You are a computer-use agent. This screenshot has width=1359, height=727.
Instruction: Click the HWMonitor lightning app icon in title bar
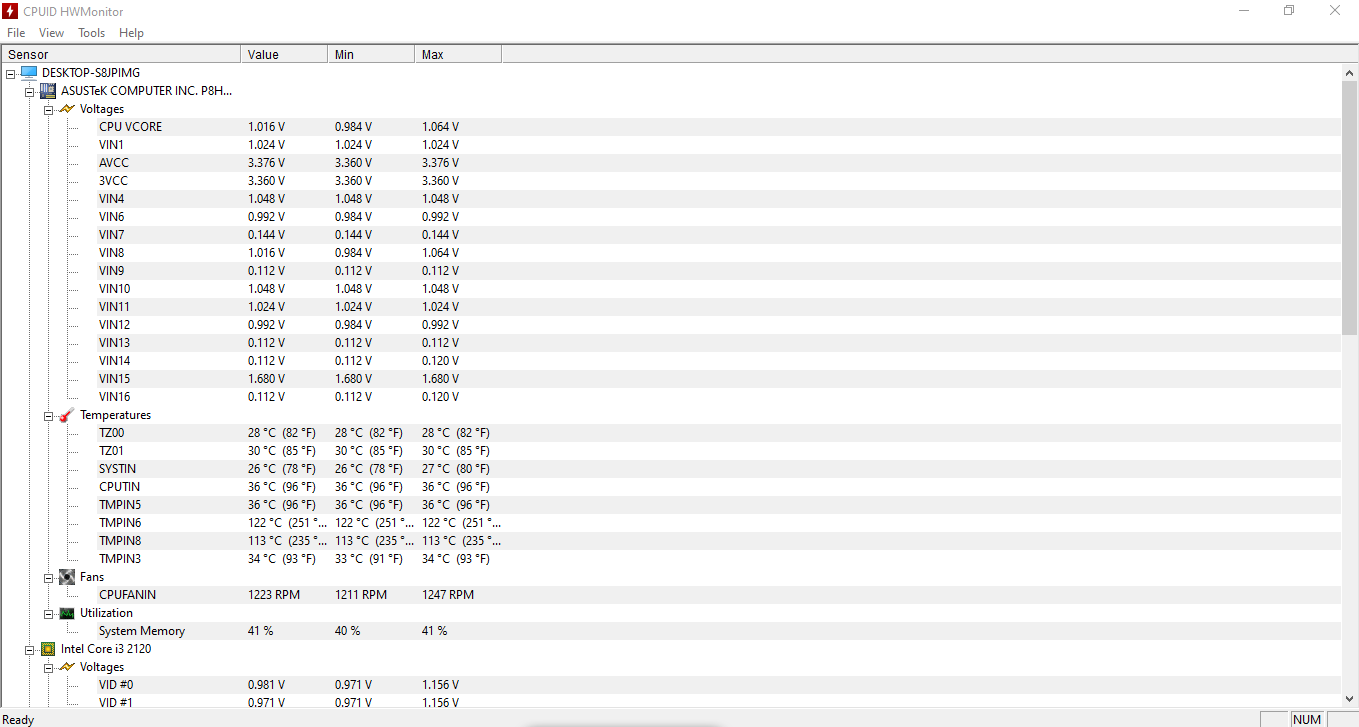pos(10,10)
